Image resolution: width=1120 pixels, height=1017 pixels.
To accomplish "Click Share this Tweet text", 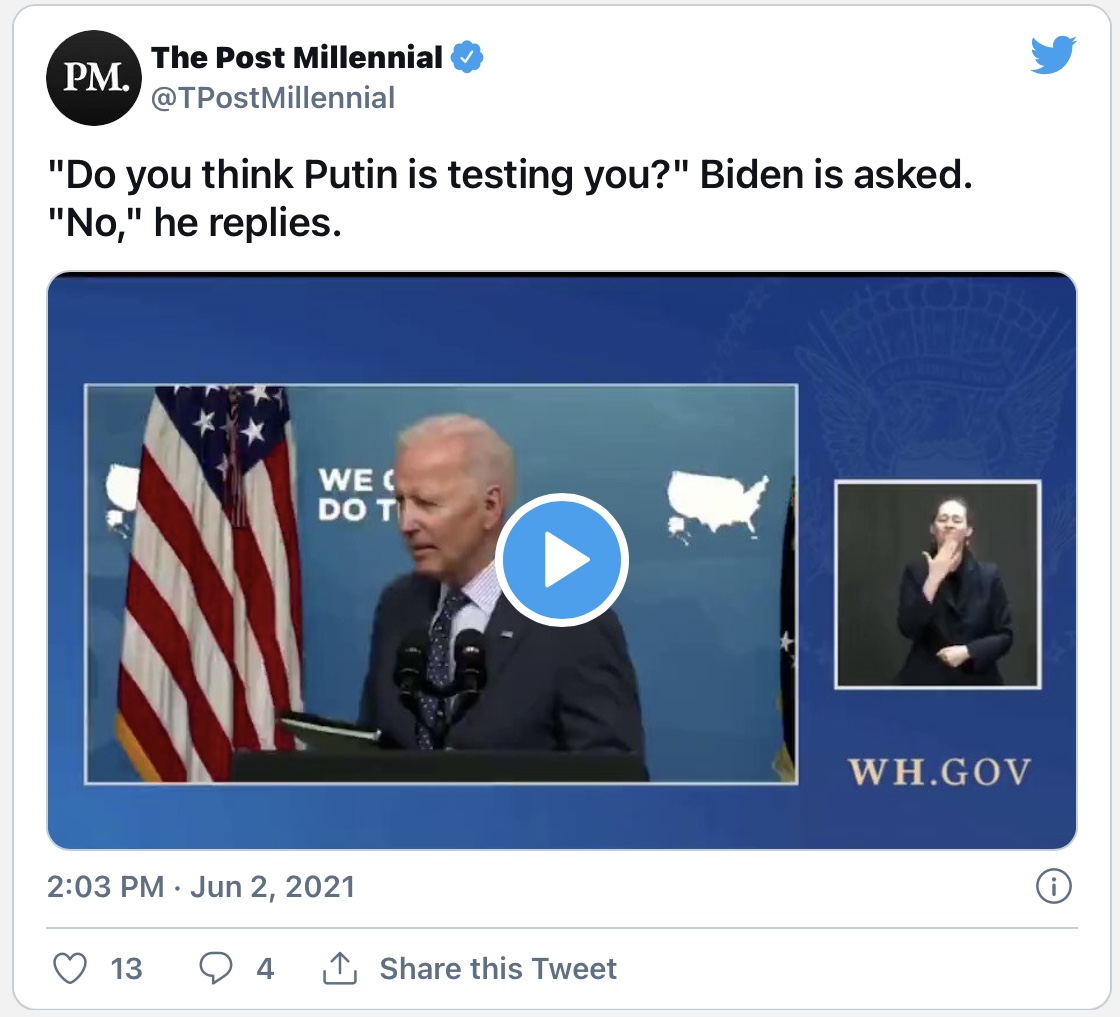I will tap(498, 968).
